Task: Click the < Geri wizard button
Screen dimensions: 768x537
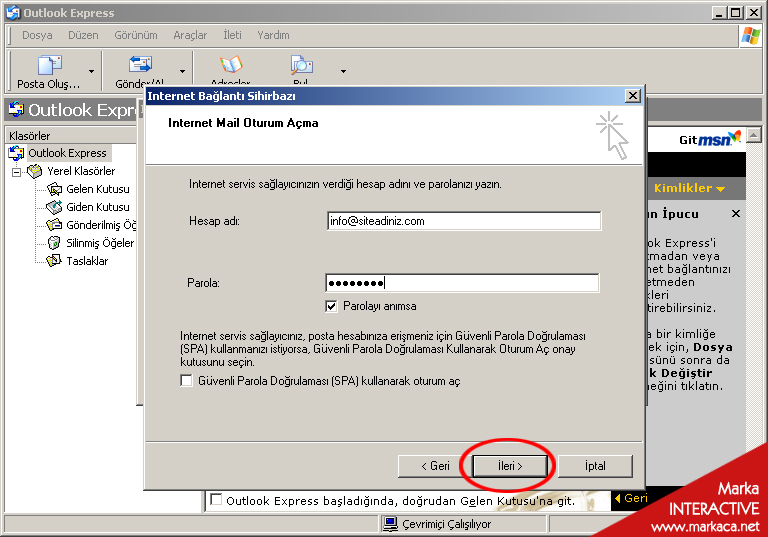Action: coord(435,466)
